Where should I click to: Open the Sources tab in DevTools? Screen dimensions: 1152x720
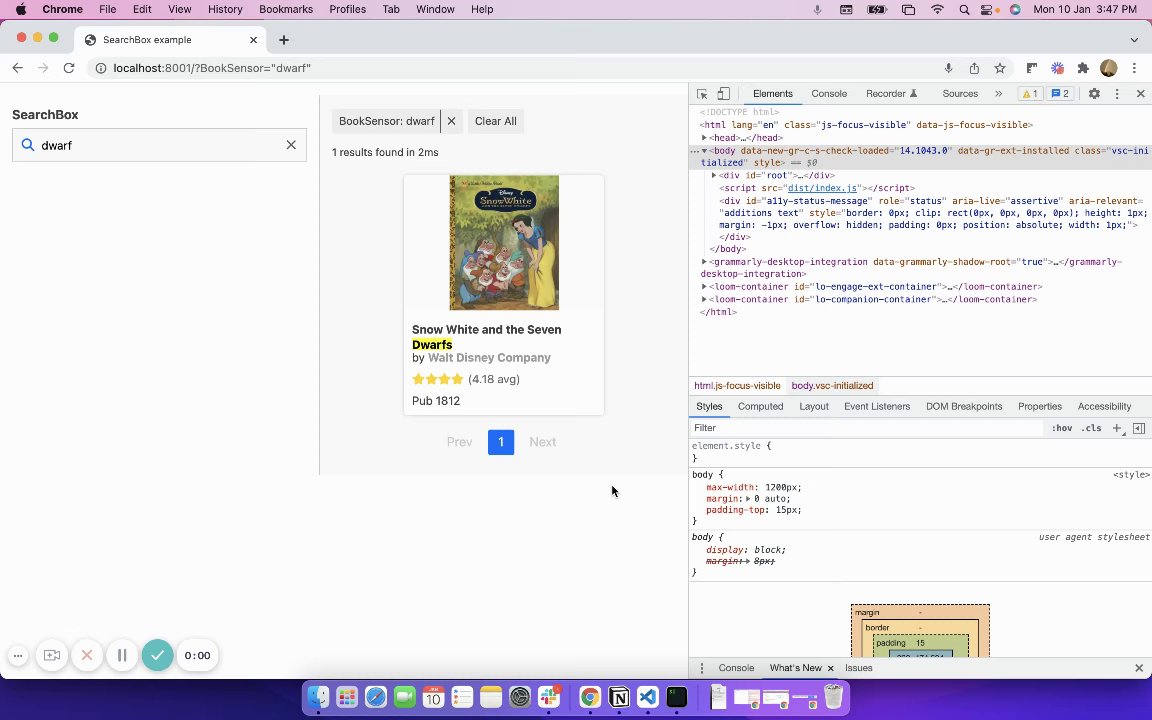tap(960, 93)
